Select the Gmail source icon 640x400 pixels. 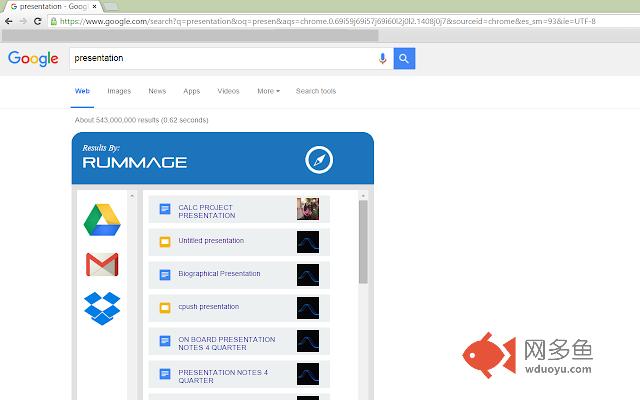pos(102,264)
